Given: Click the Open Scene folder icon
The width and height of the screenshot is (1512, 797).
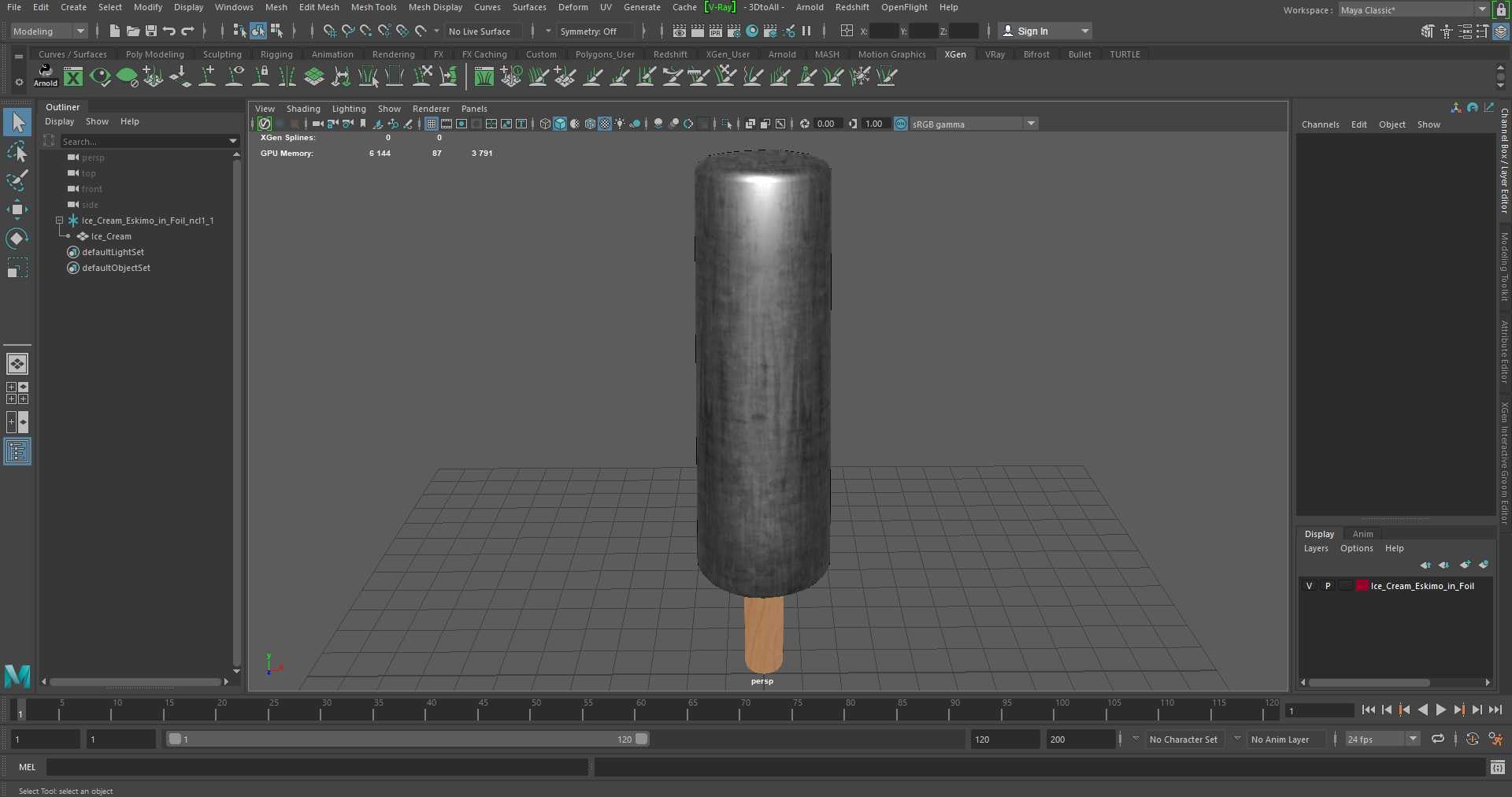Looking at the screenshot, I should (133, 31).
